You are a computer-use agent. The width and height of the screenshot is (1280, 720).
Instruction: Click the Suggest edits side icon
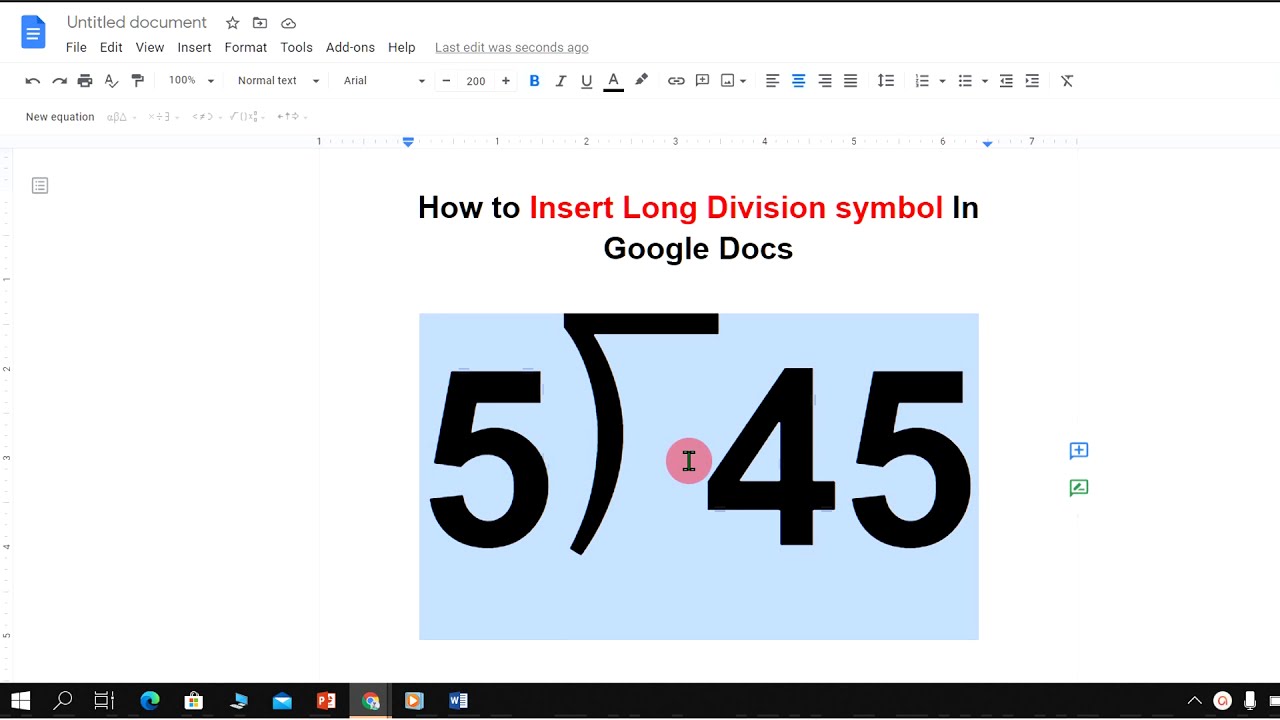tap(1078, 488)
